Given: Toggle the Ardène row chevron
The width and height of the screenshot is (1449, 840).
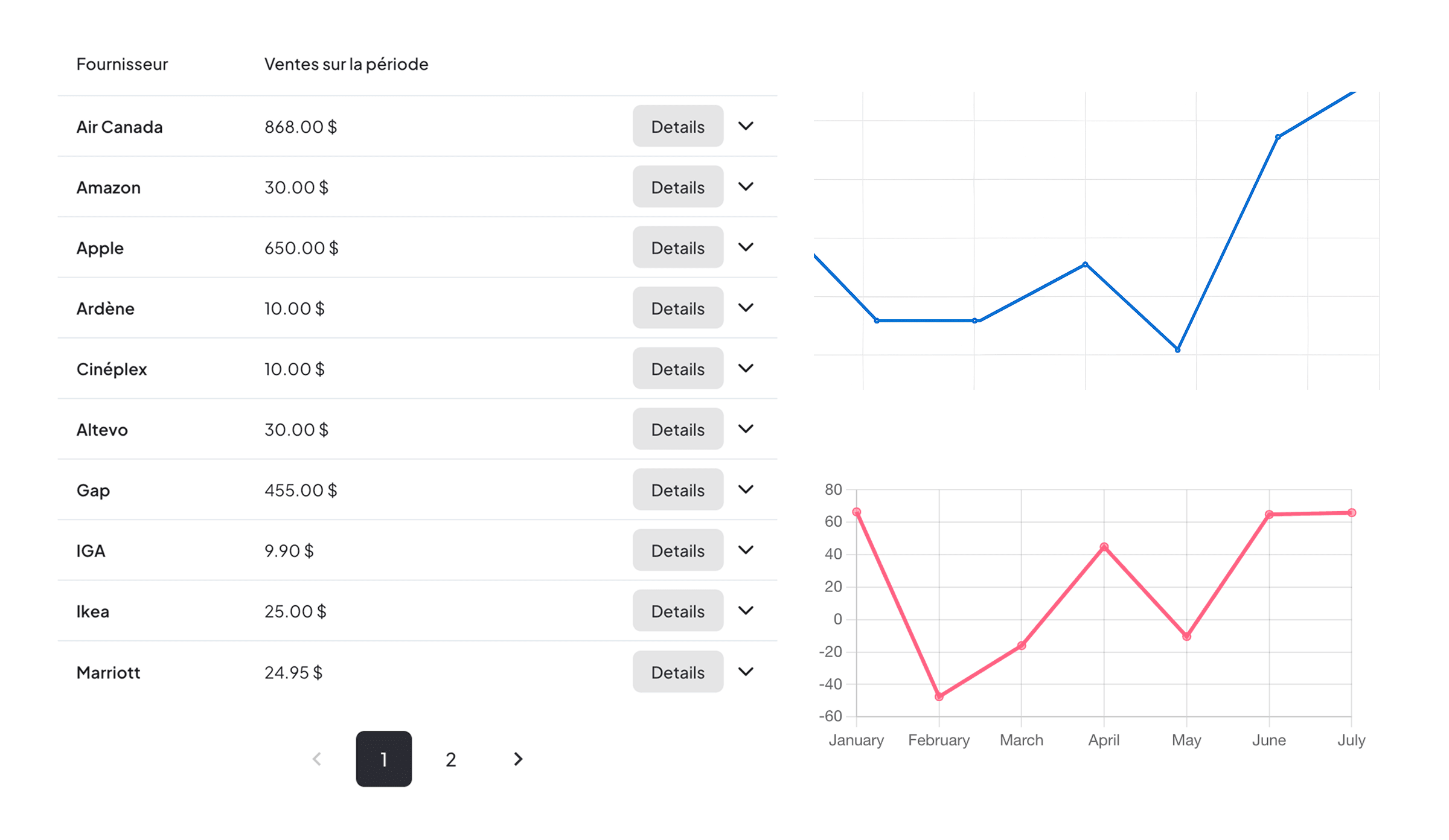Looking at the screenshot, I should point(746,308).
